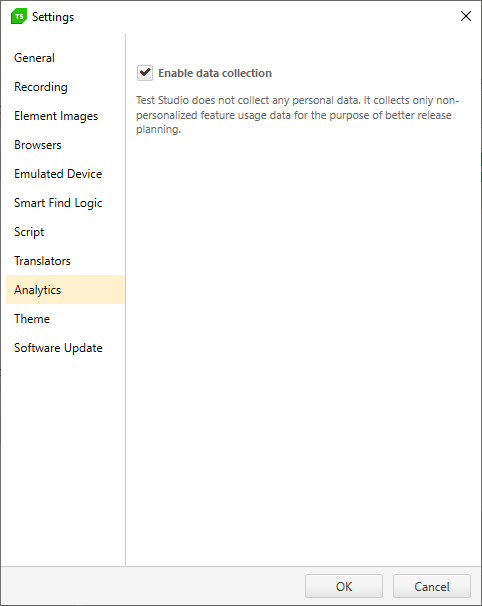Screen dimensions: 482x606
Task: Uncheck Enable data collection checkbox
Action: (145, 73)
